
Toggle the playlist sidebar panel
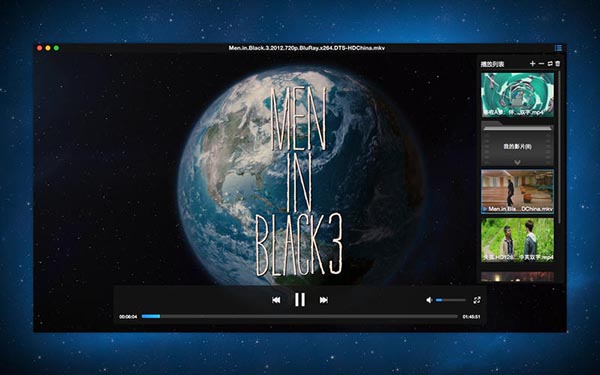[558, 48]
